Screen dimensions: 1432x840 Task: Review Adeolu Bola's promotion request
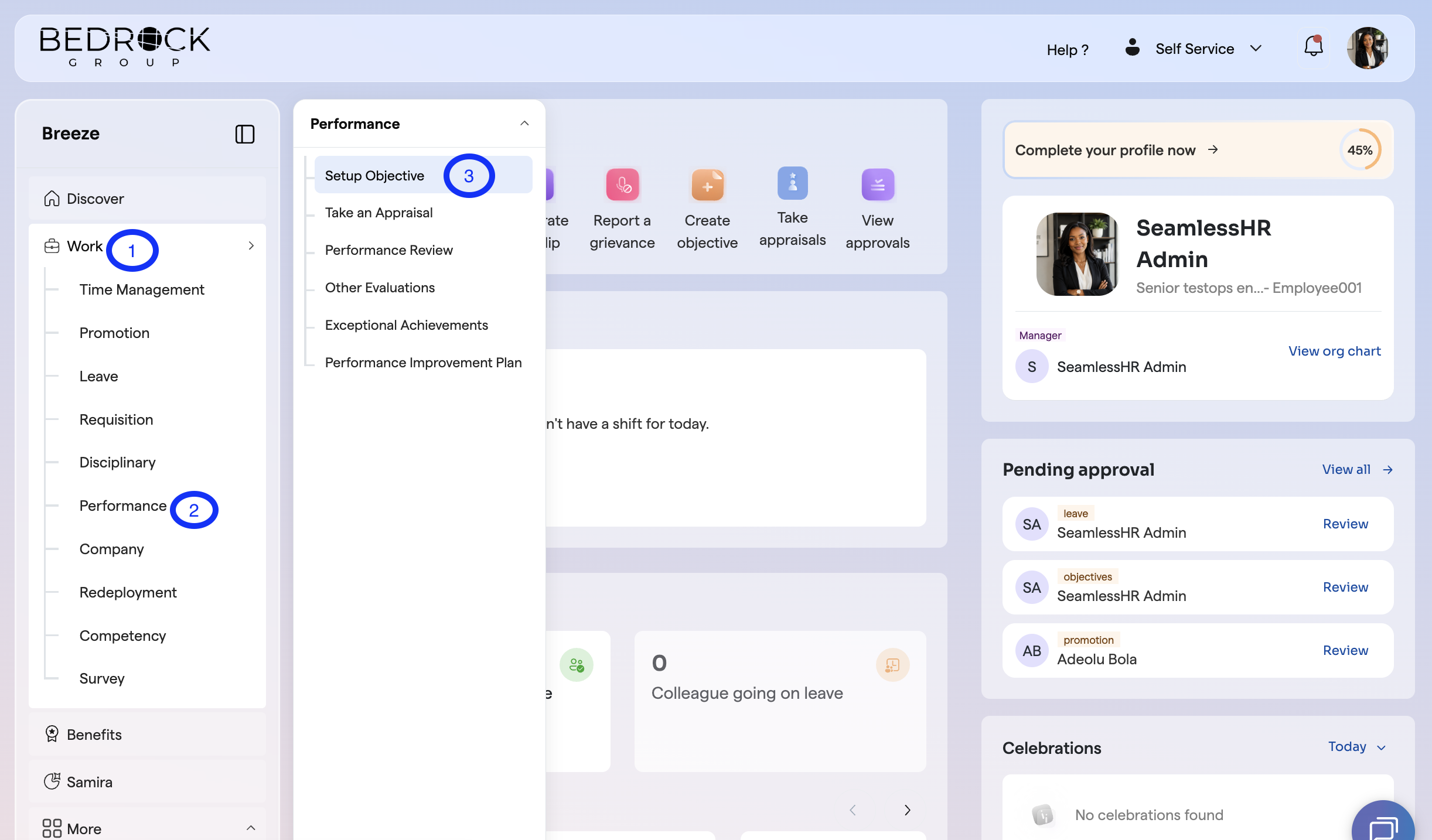click(x=1345, y=651)
